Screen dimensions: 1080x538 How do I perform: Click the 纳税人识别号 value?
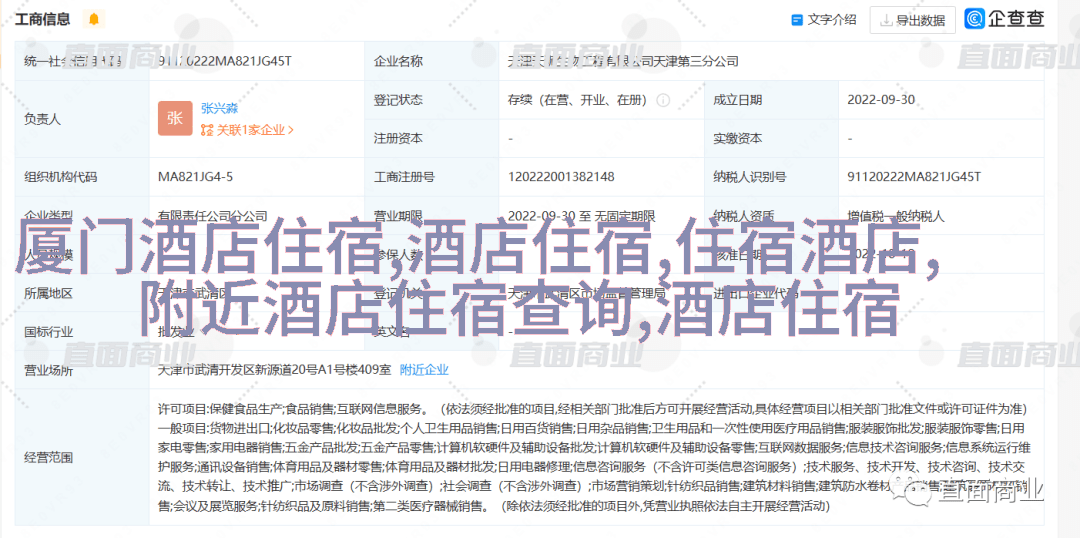pos(914,177)
